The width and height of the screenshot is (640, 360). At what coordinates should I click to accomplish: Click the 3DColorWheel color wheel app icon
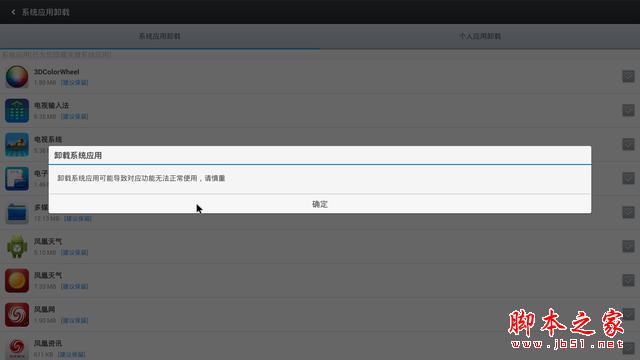17,76
